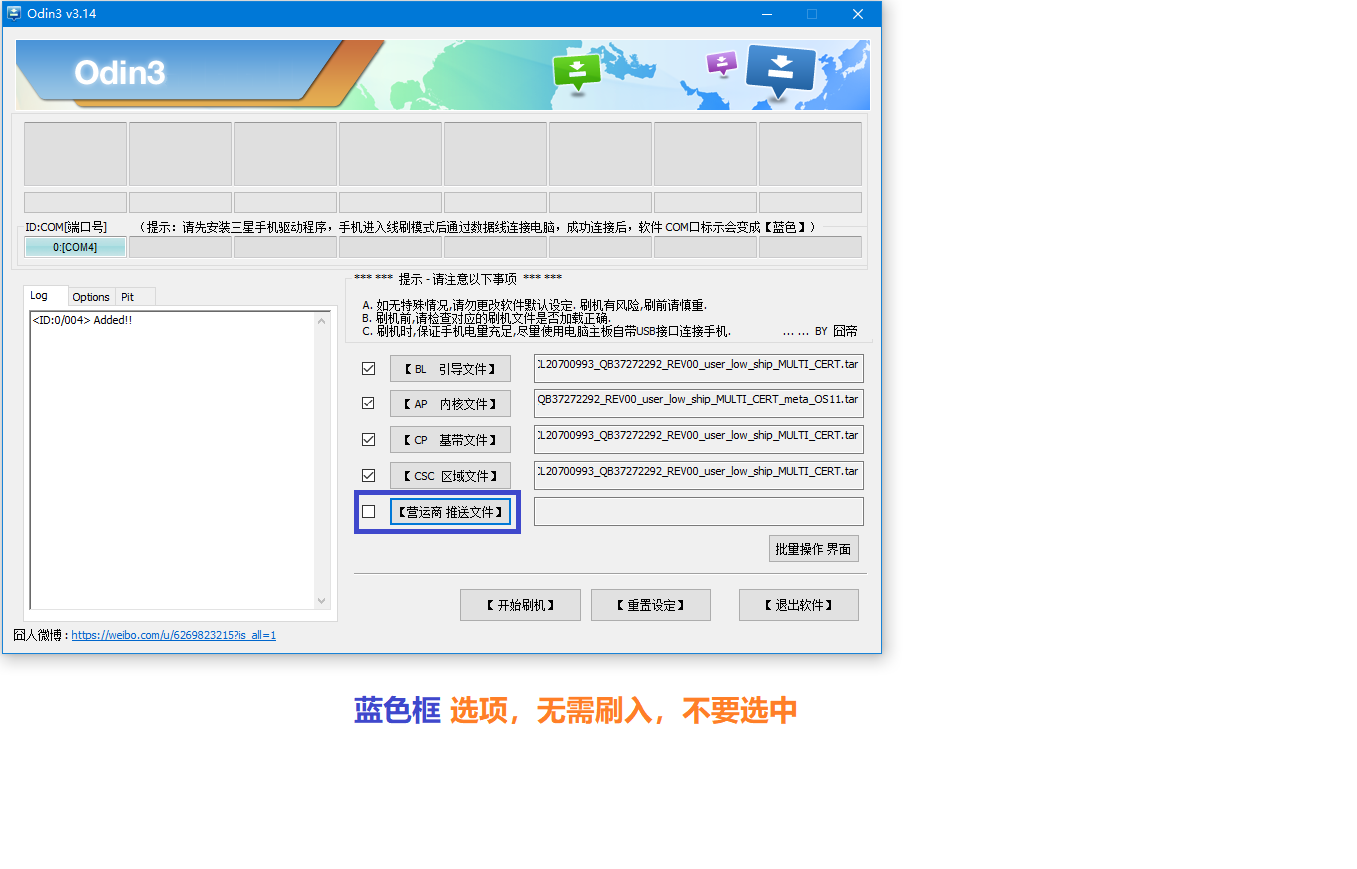Click the Odin3 app icon in title bar
Image resolution: width=1357 pixels, height=869 pixels.
pyautogui.click(x=14, y=14)
